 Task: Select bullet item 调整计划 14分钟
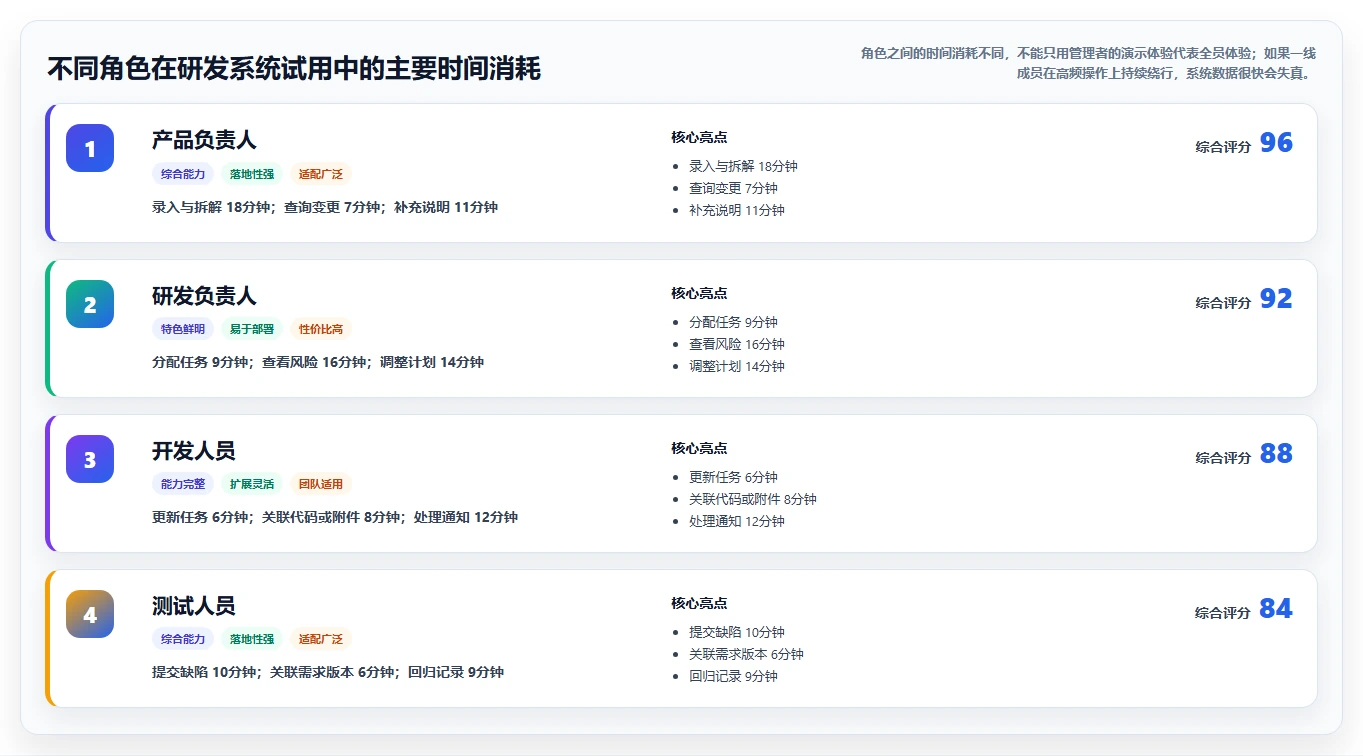[x=737, y=366]
